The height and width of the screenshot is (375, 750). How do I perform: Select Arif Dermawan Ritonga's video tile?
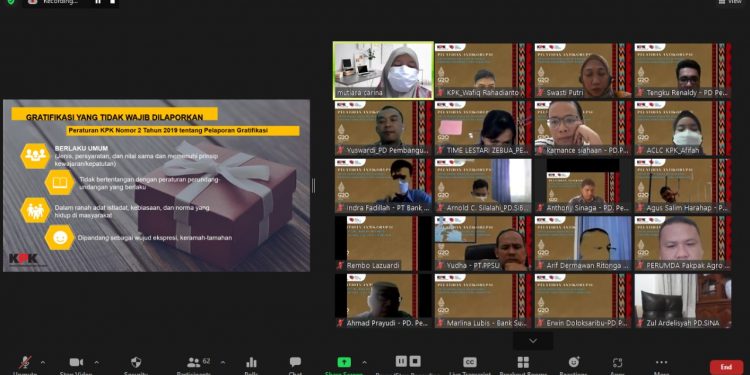click(x=583, y=243)
